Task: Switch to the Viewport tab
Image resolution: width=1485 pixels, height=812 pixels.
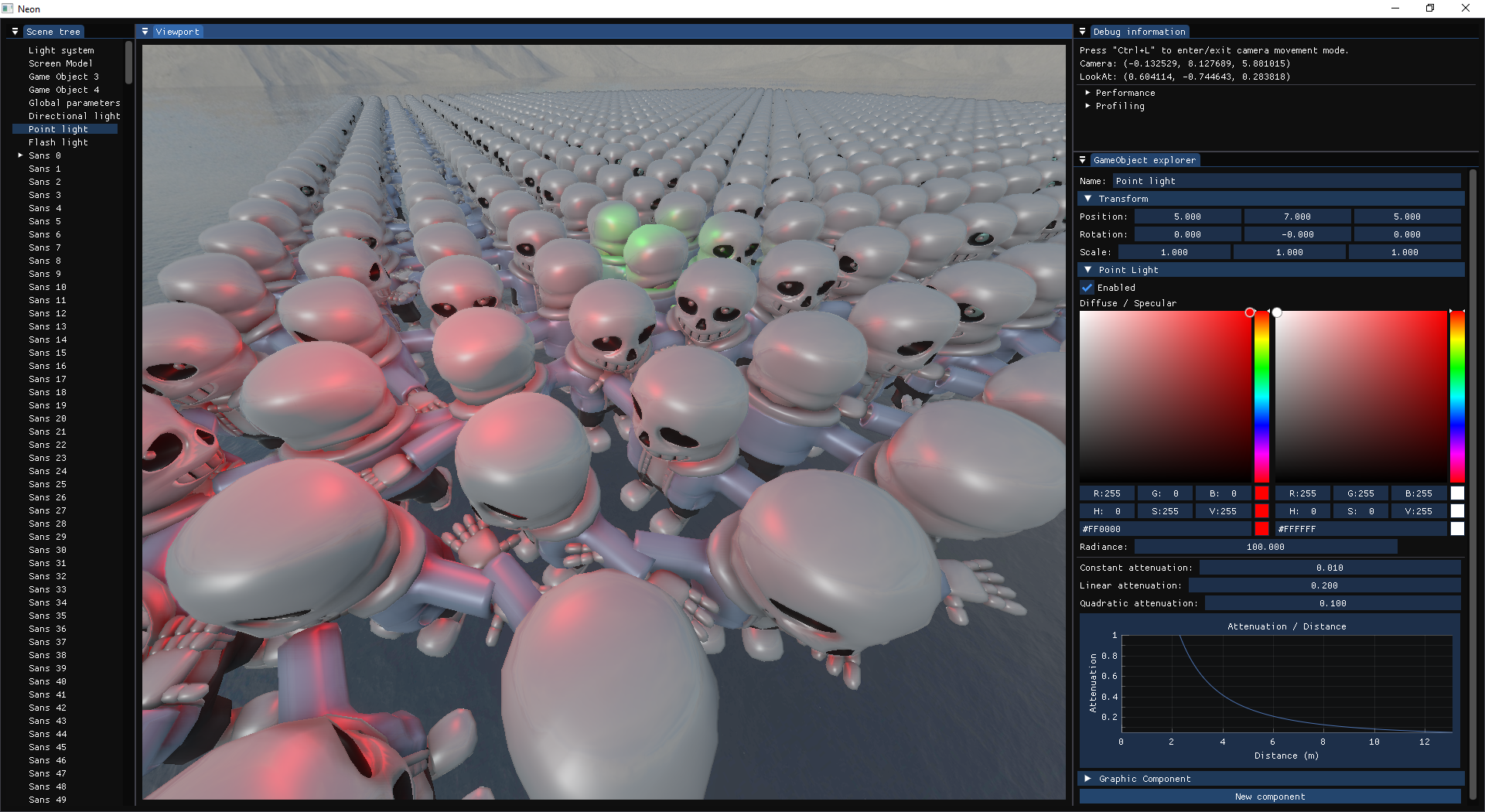Action: pos(177,32)
